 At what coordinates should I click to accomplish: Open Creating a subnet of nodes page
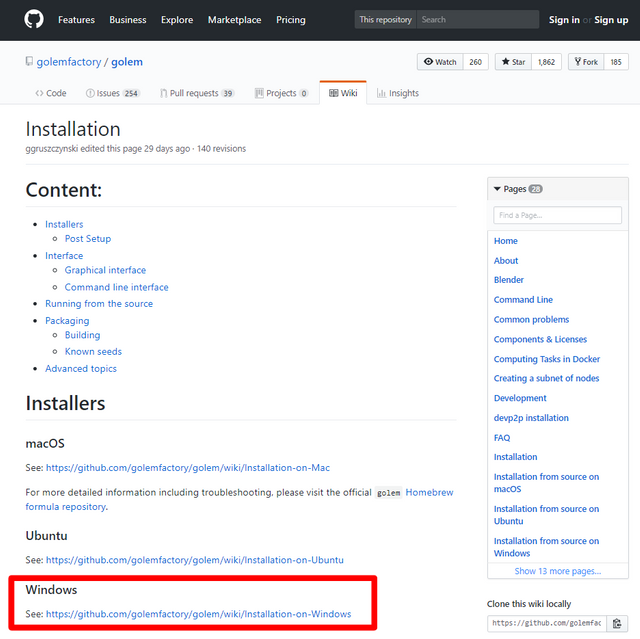(x=547, y=378)
